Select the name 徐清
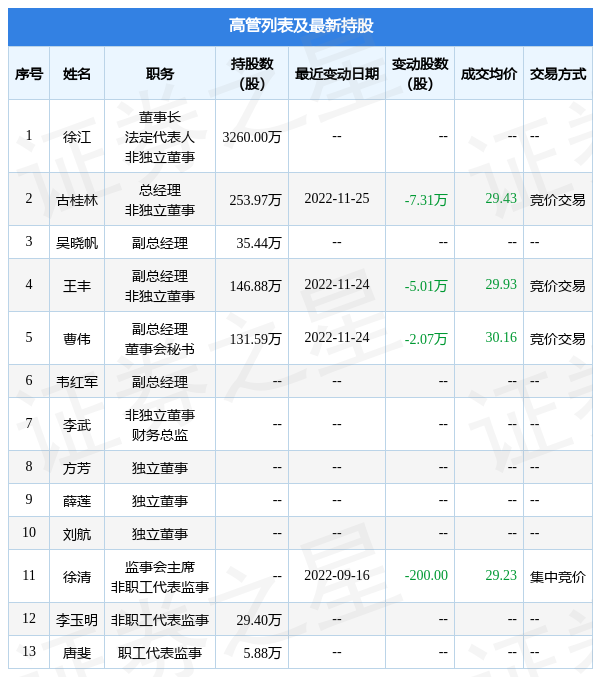The width and height of the screenshot is (593, 677). (x=77, y=577)
